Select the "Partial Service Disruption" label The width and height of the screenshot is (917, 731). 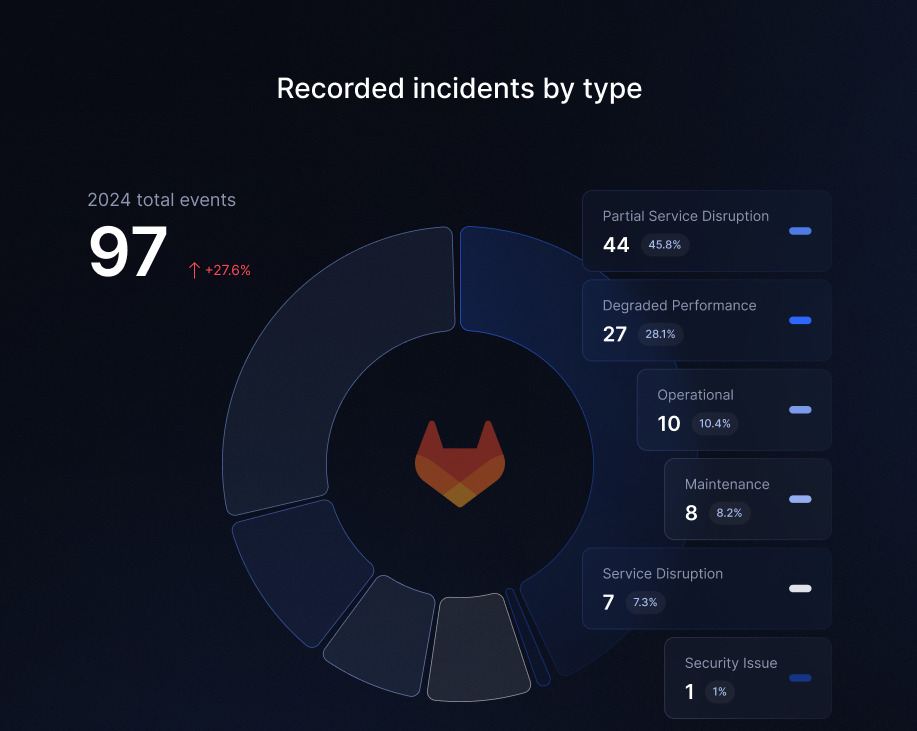click(685, 216)
